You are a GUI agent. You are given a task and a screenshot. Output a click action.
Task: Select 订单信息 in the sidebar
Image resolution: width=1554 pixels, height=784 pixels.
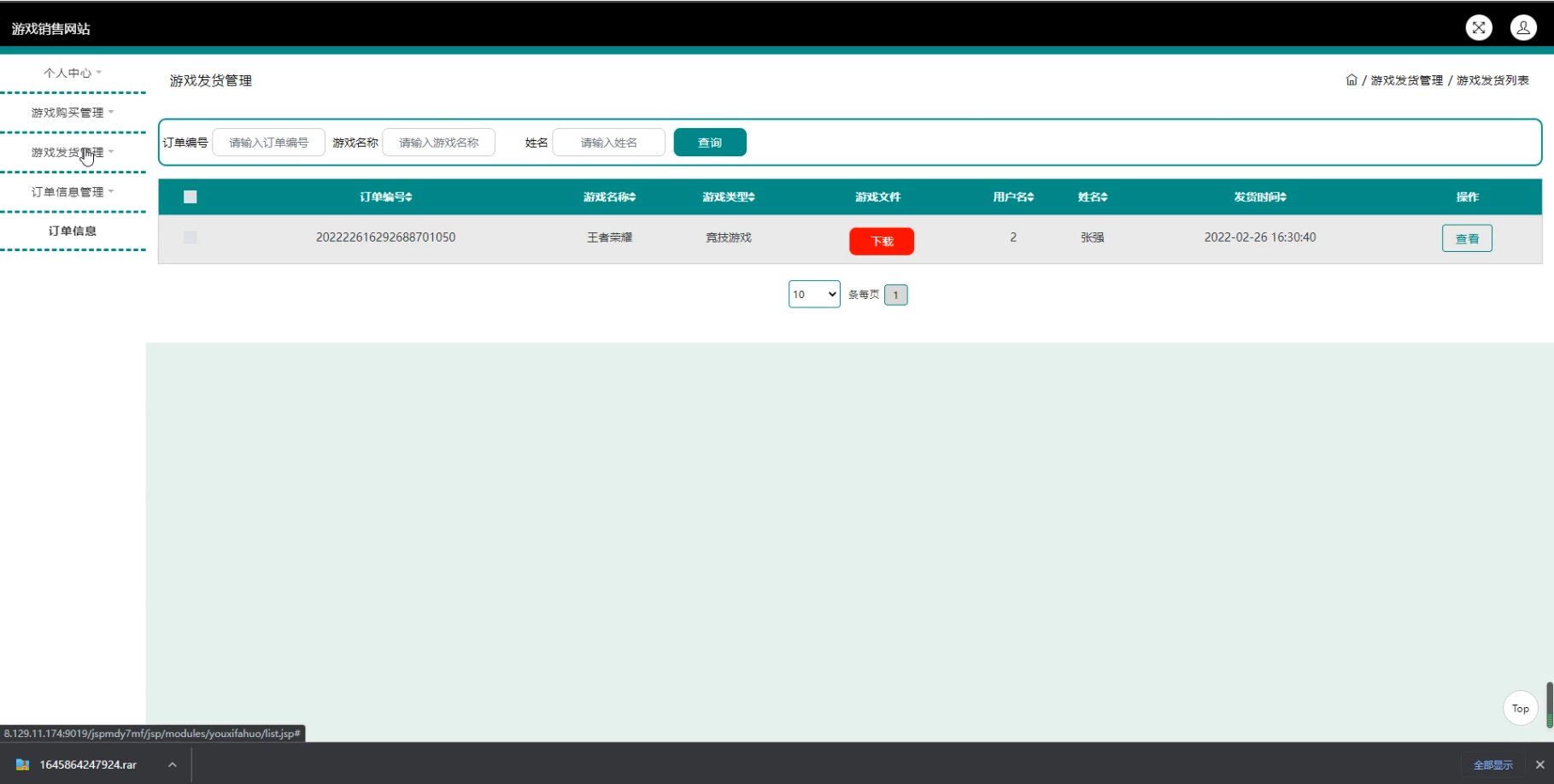73,231
